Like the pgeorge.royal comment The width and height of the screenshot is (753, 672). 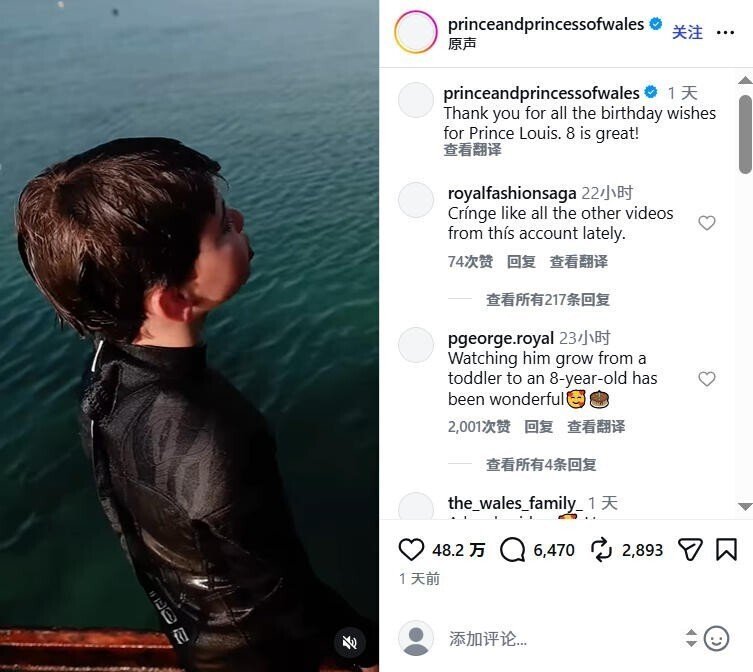point(706,379)
